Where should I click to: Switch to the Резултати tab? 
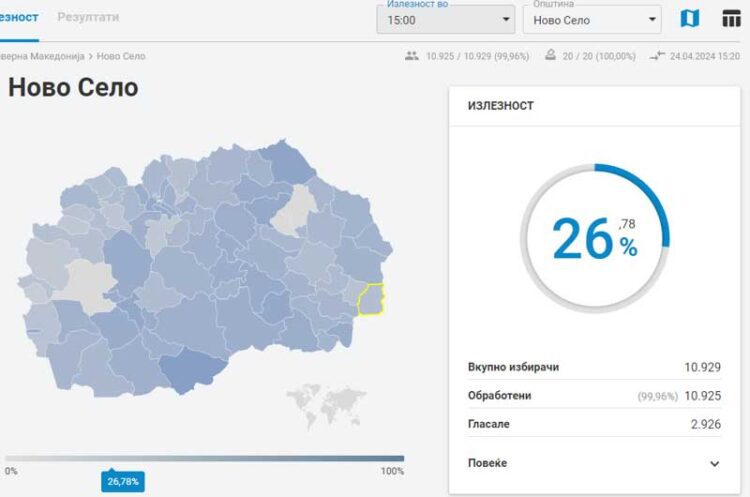[88, 18]
